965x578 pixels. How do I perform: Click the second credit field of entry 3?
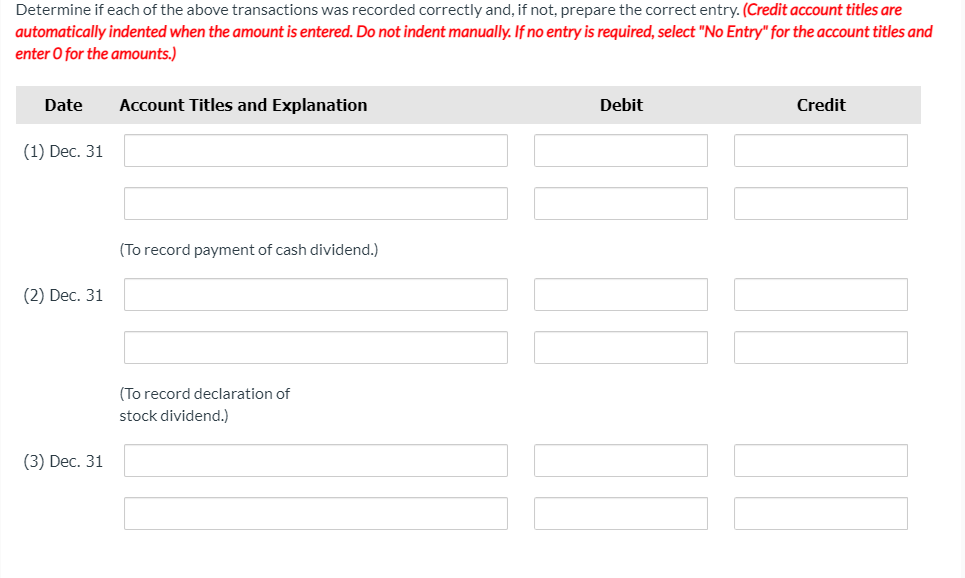pyautogui.click(x=820, y=513)
